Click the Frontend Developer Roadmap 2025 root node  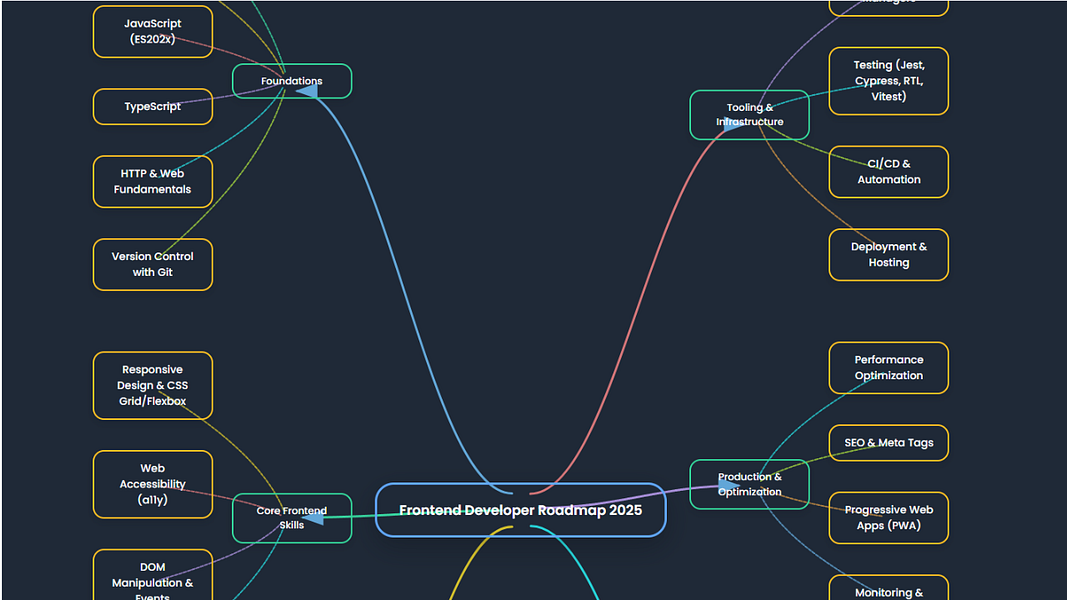tap(521, 510)
